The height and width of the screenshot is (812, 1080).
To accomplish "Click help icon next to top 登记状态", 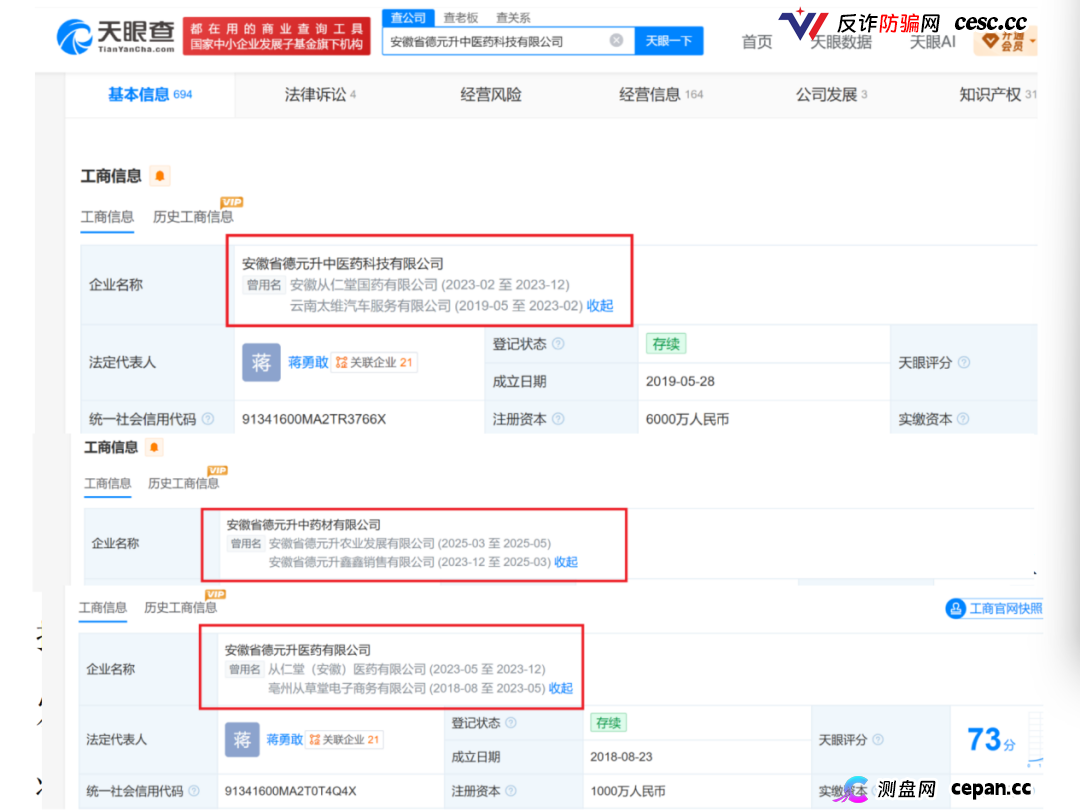I will (559, 343).
